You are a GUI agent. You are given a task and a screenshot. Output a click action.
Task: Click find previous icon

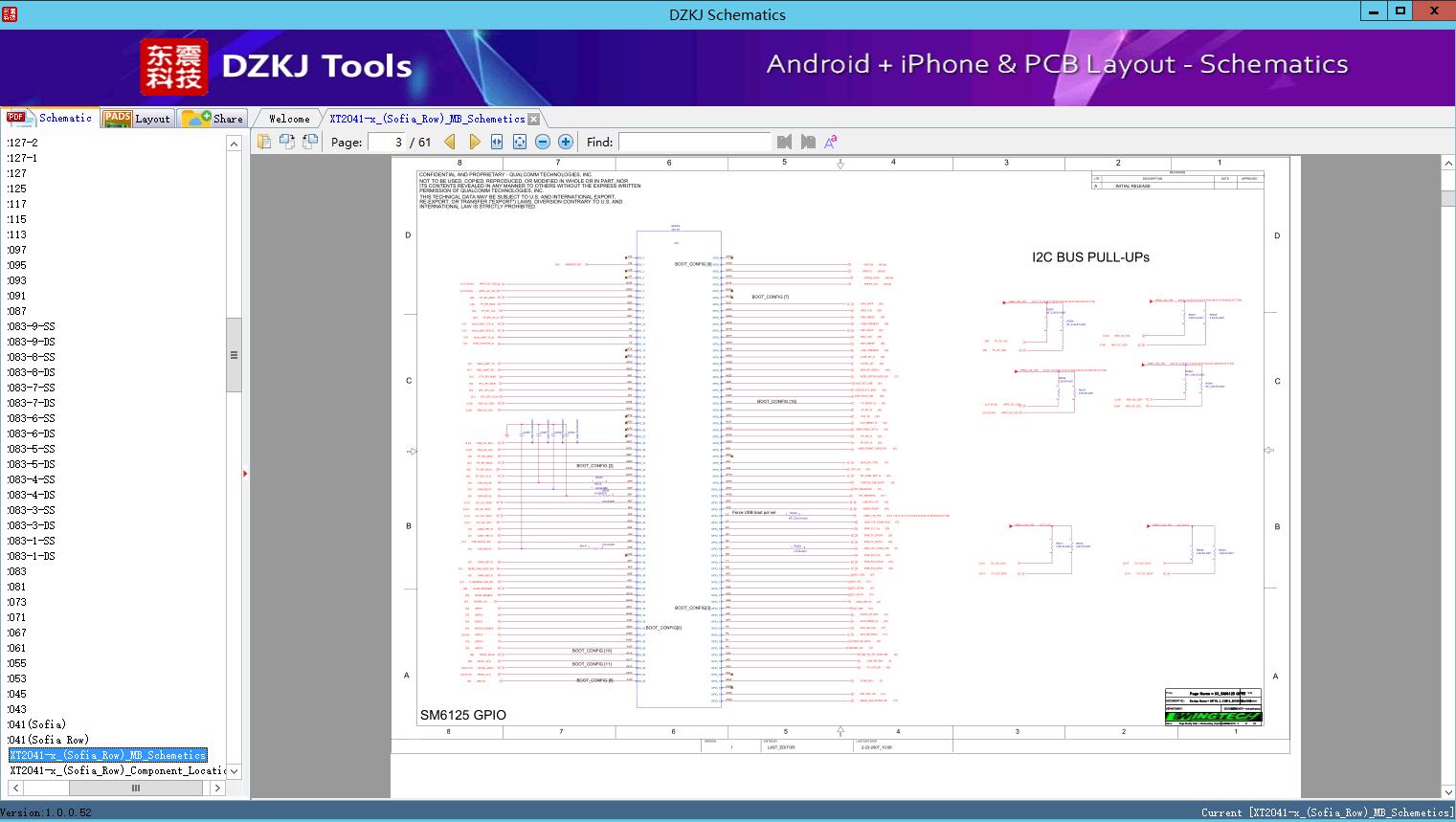pyautogui.click(x=784, y=142)
